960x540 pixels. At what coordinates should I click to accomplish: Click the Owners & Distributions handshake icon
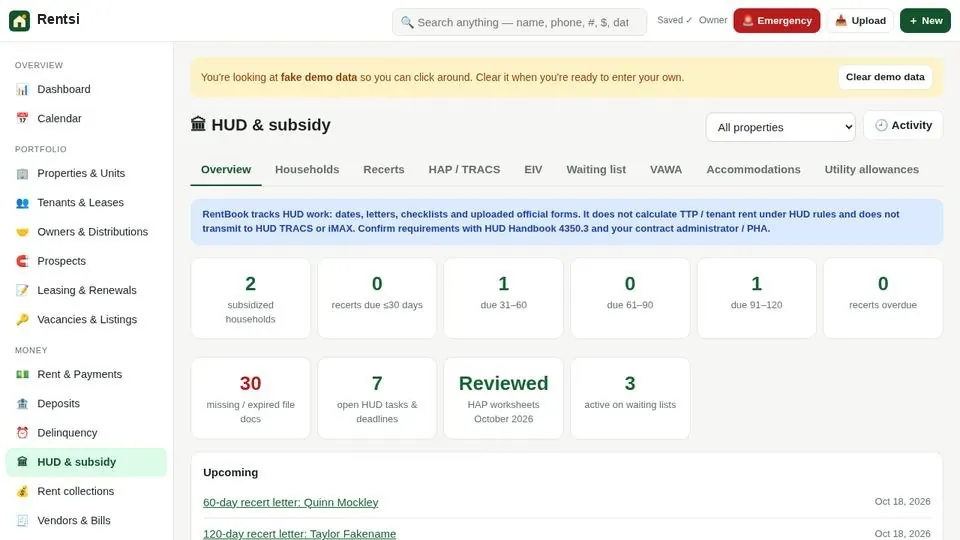[22, 232]
